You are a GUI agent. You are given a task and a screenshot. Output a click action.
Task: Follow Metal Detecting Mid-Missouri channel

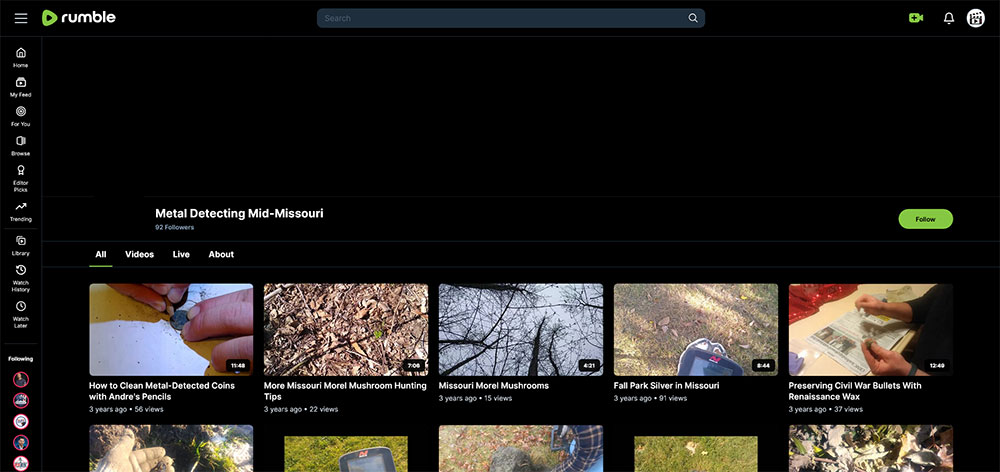(925, 219)
